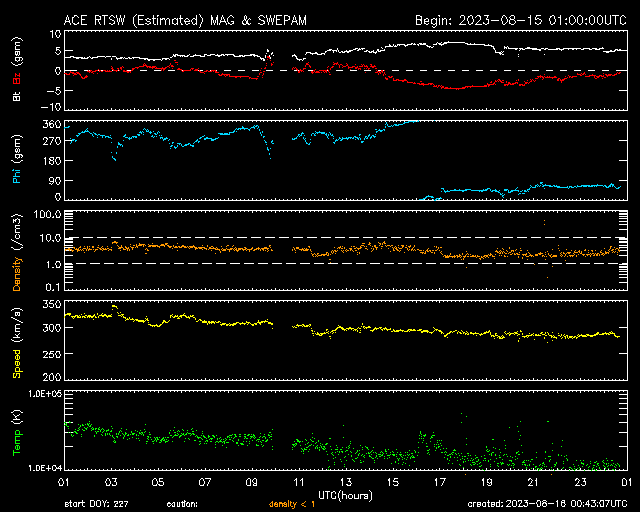This screenshot has height=512, width=640.
Task: Click the '5' tick on Bt Bz axis
Action: coord(58,51)
